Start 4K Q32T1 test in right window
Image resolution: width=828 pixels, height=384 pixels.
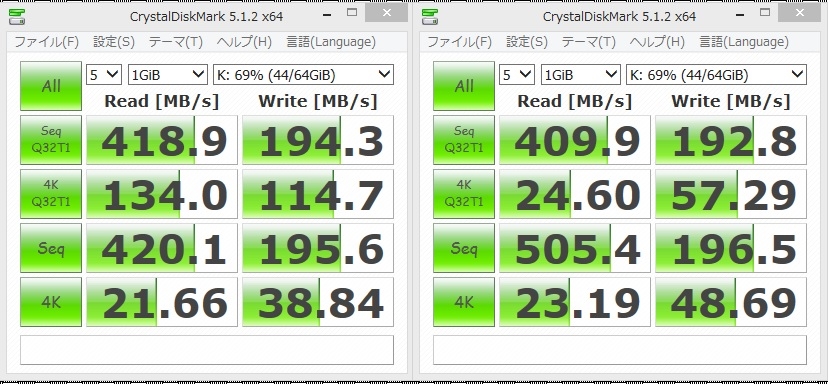coord(464,194)
